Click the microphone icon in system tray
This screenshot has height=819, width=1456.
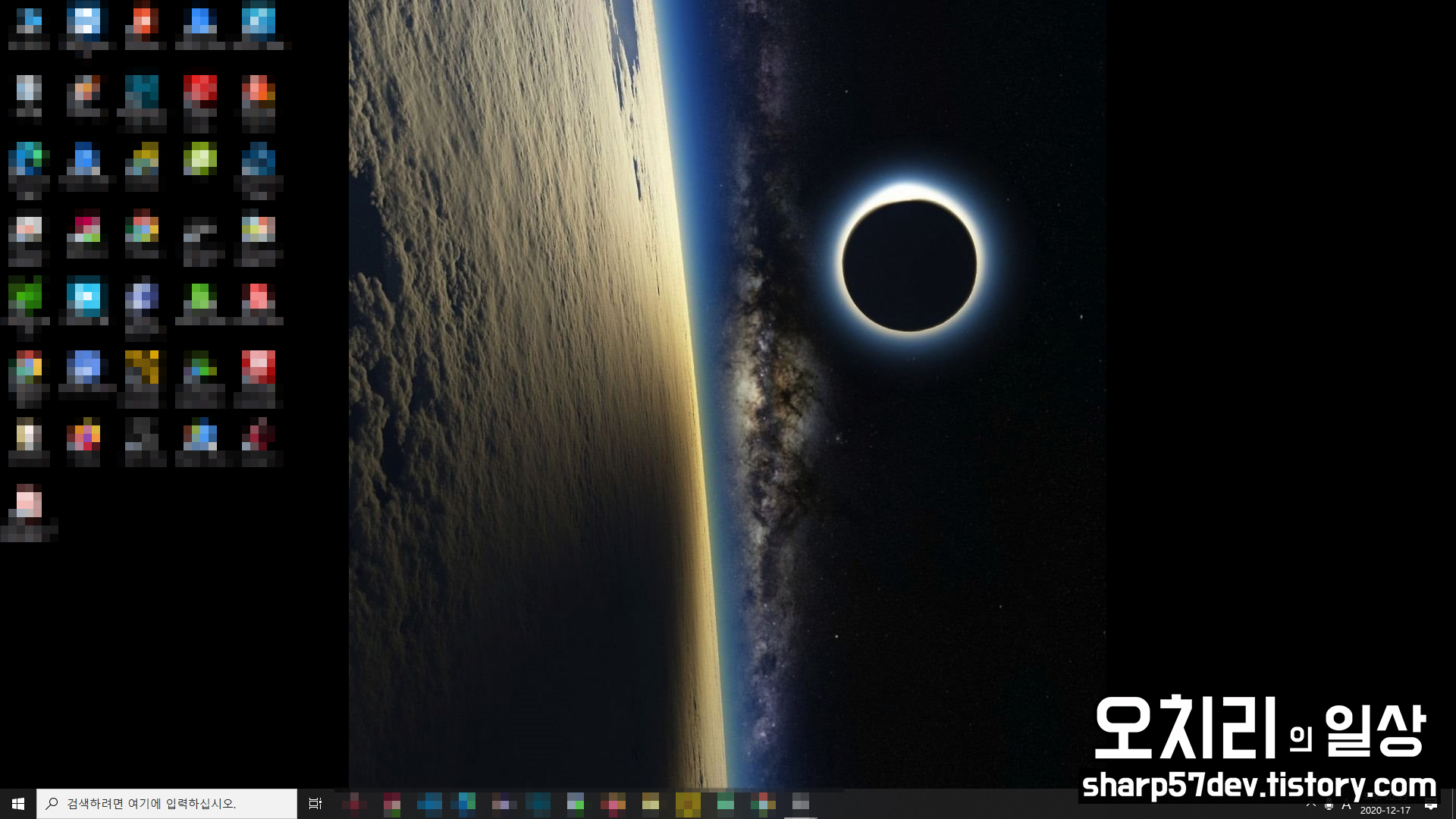(x=1329, y=805)
